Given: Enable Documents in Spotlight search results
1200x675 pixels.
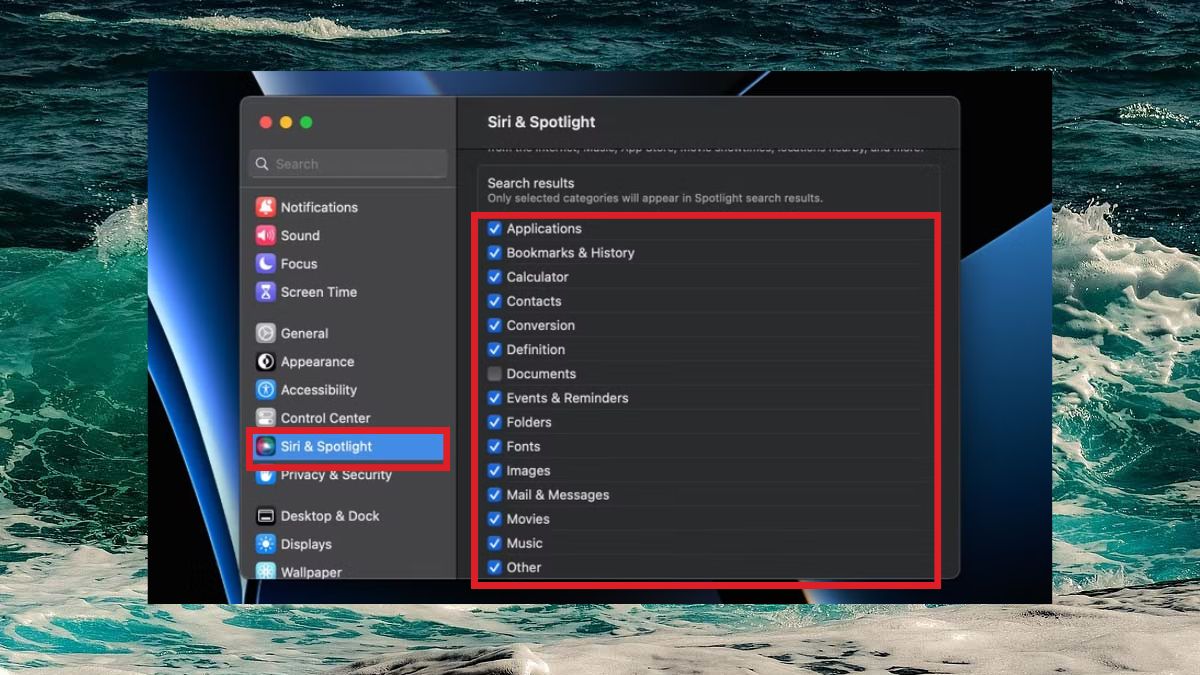Looking at the screenshot, I should click(x=494, y=373).
